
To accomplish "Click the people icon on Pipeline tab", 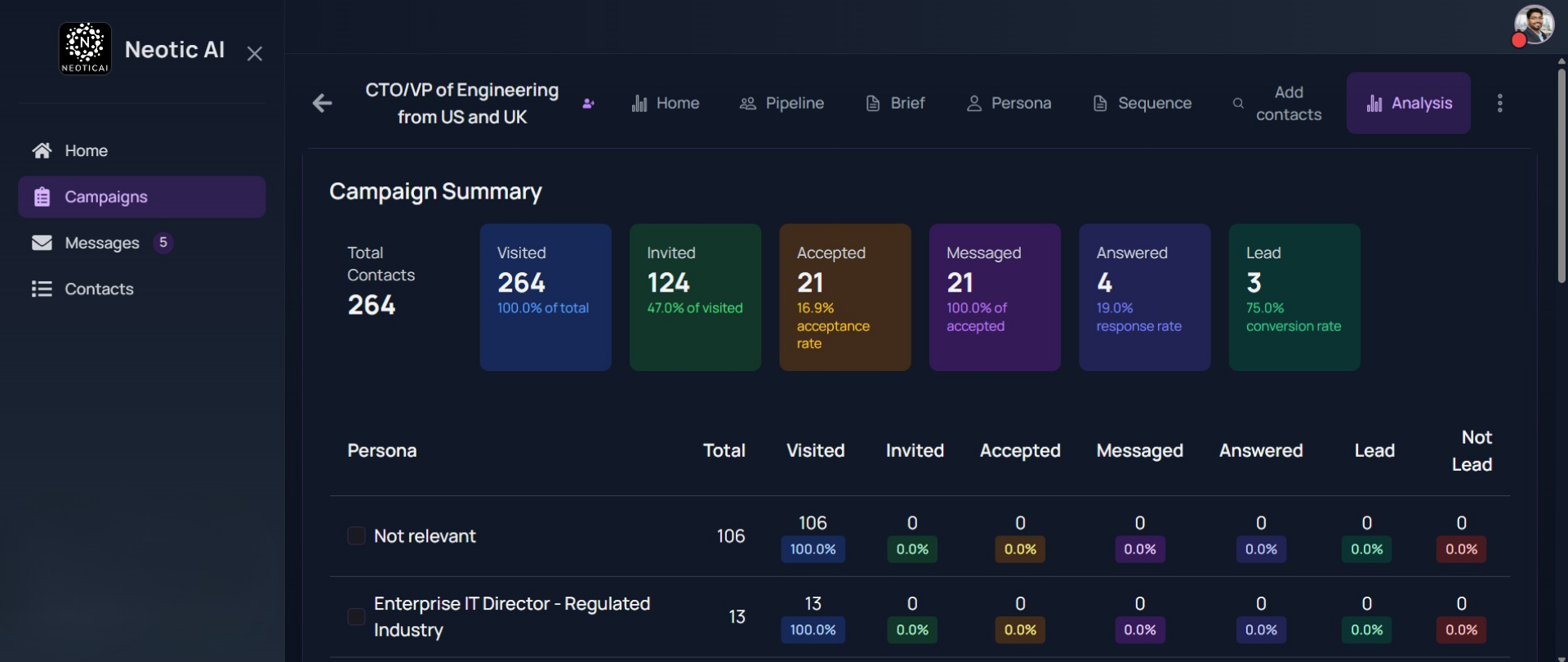I will coord(748,103).
